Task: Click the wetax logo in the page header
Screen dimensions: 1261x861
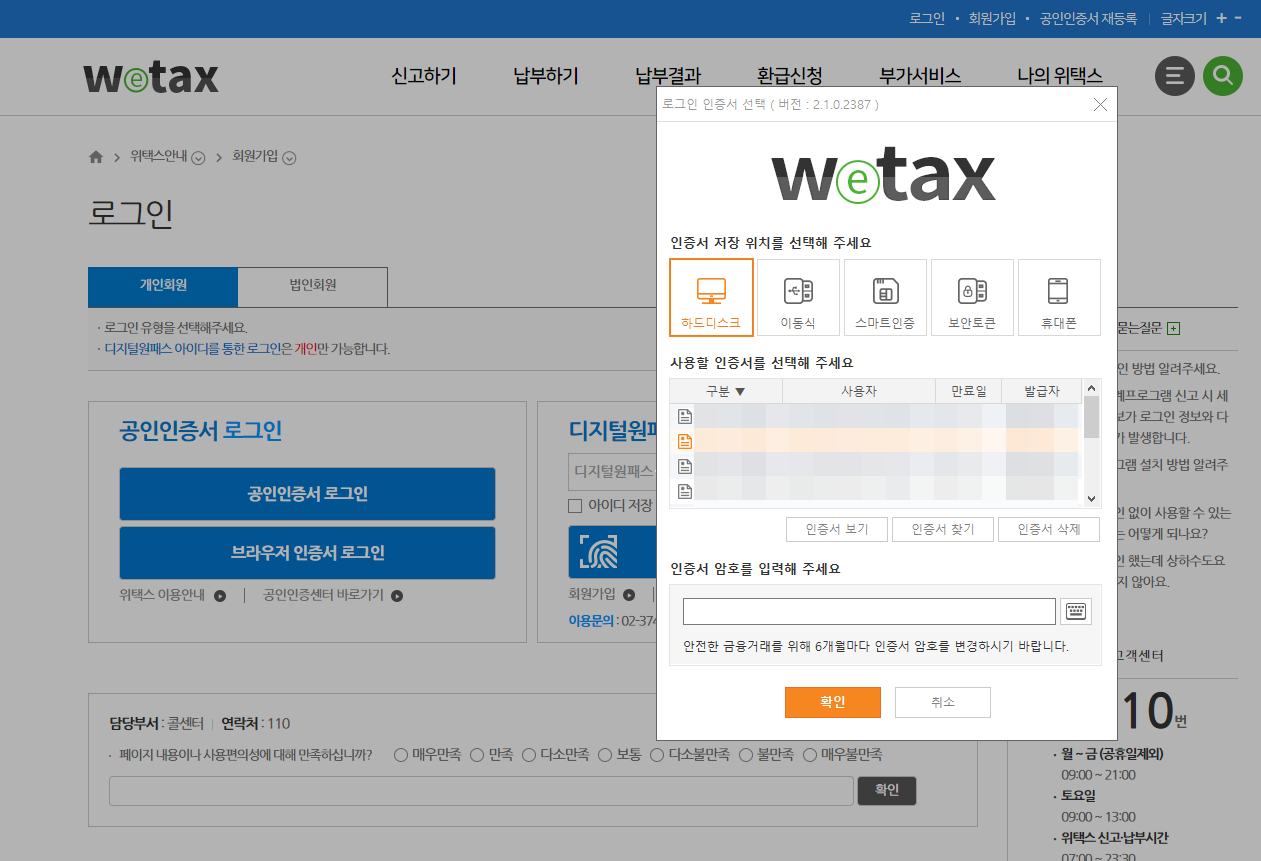Action: click(x=151, y=77)
